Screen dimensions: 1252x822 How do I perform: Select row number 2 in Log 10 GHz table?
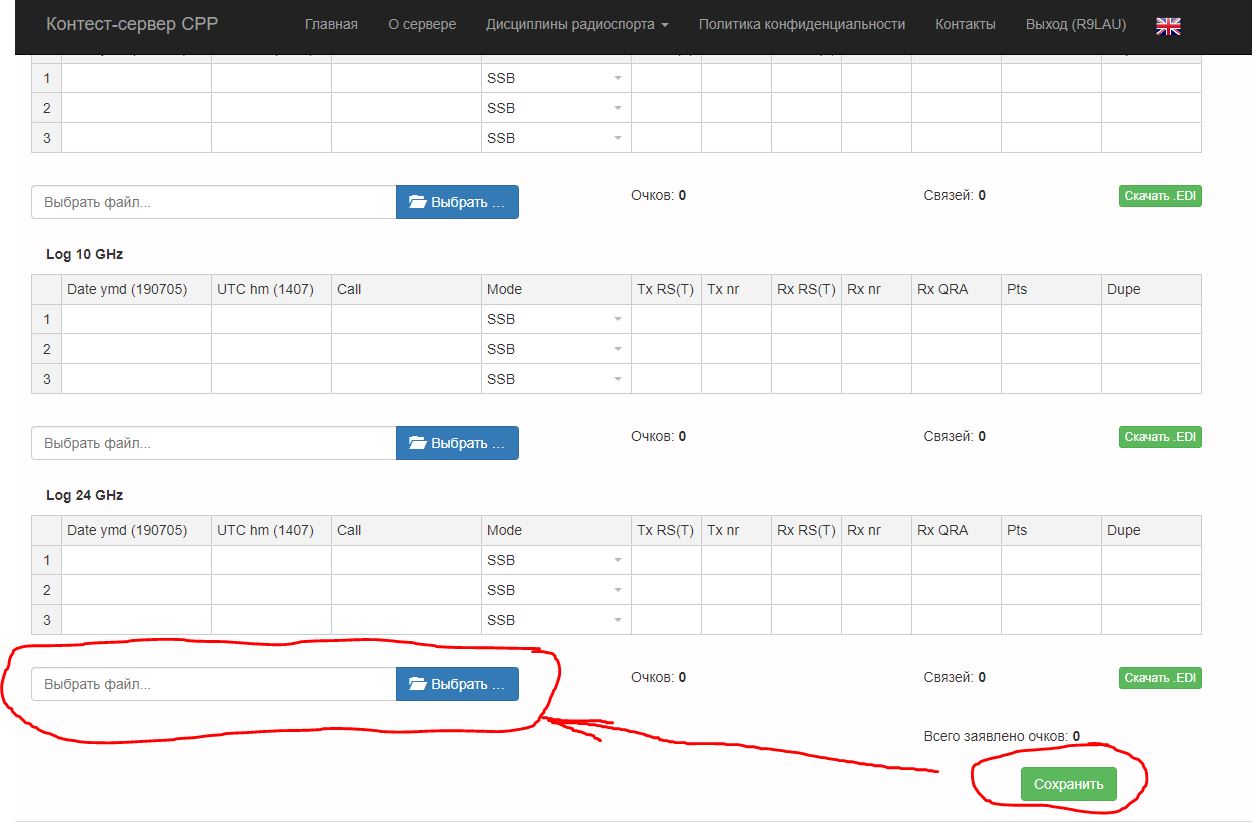tap(46, 349)
